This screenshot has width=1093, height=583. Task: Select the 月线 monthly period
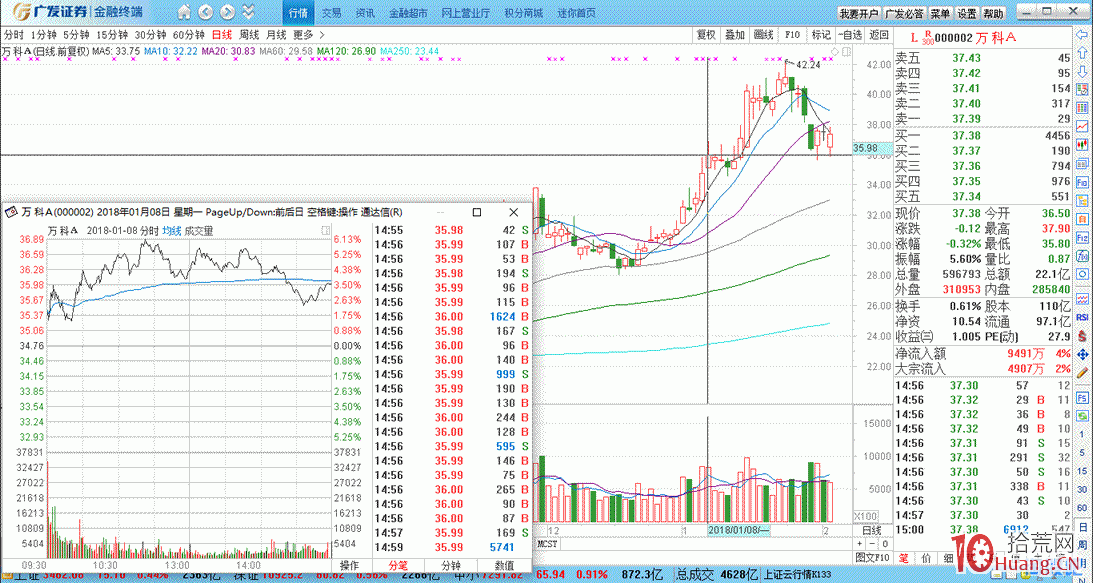[x=276, y=35]
